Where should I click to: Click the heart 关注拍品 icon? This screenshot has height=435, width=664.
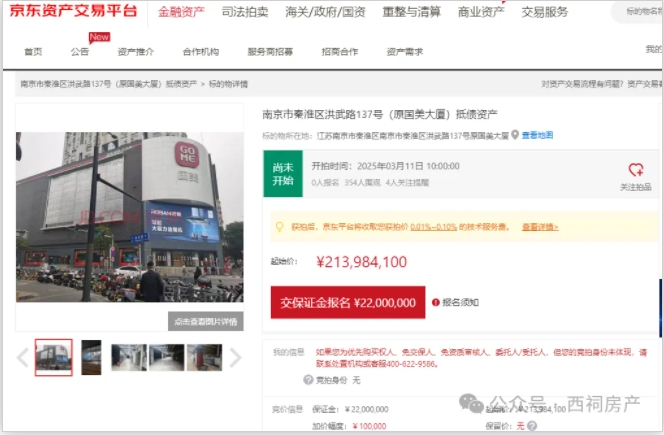(x=635, y=170)
